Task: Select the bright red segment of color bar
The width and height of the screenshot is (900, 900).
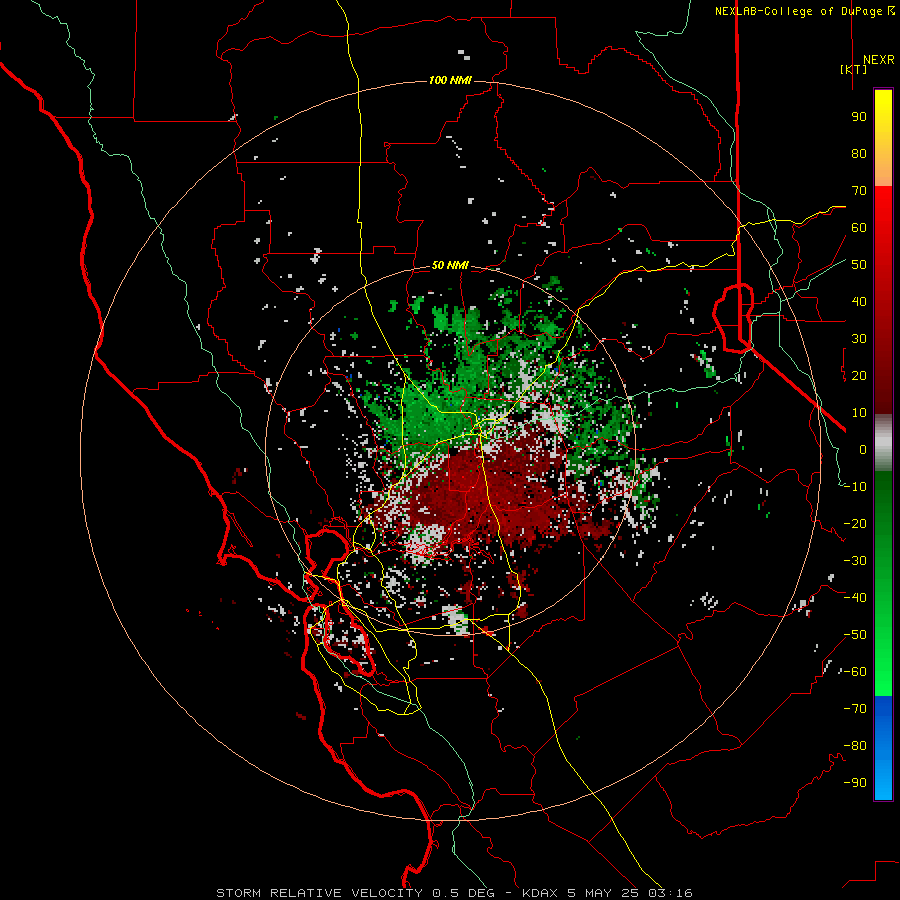Action: tap(883, 218)
